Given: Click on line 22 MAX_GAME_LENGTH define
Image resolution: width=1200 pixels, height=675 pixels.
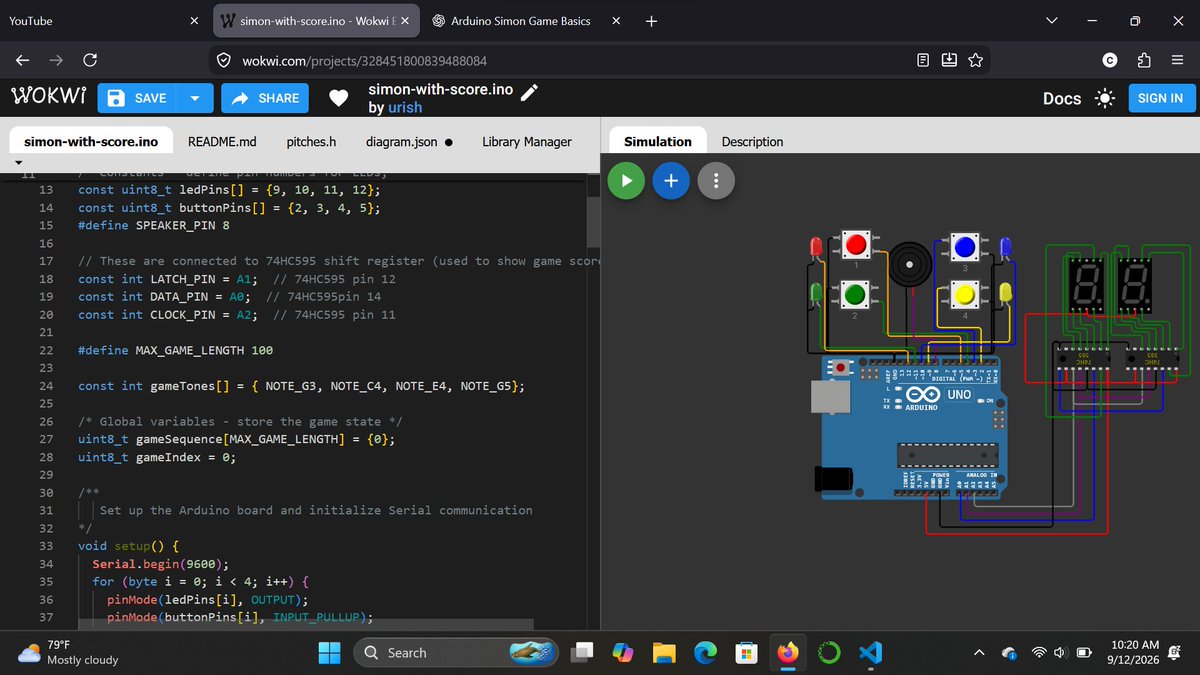Looking at the screenshot, I should click(x=175, y=350).
